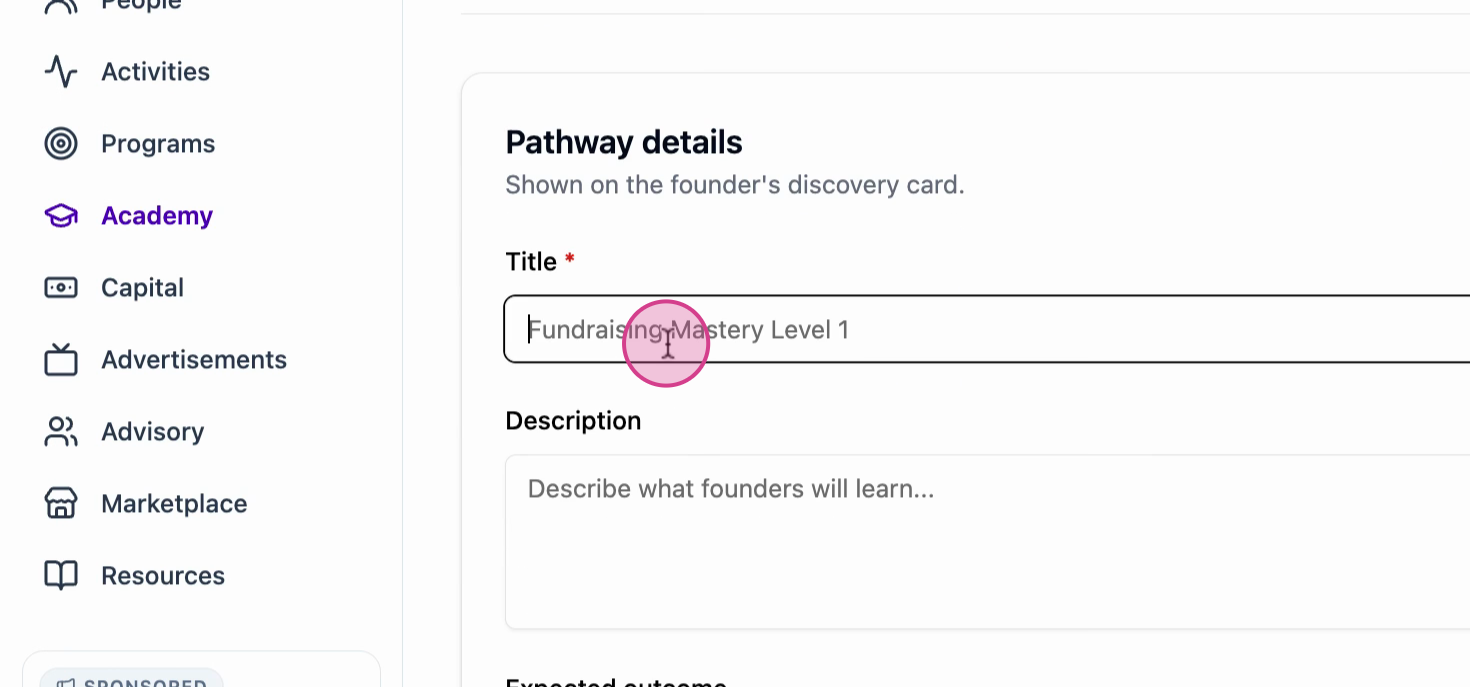Go to the Marketplace label
Viewport: 1470px width, 687px height.
click(174, 504)
